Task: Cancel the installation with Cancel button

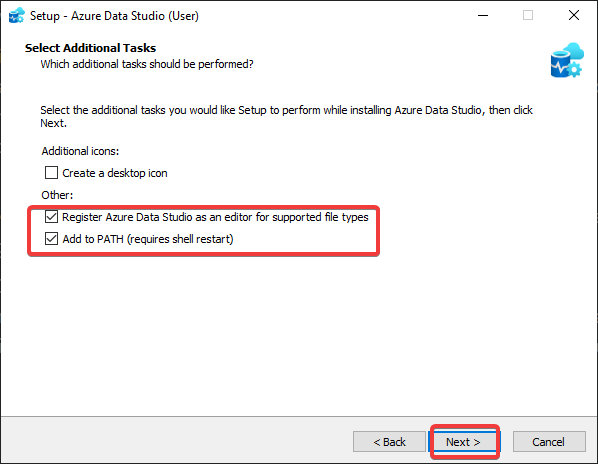Action: click(x=549, y=442)
